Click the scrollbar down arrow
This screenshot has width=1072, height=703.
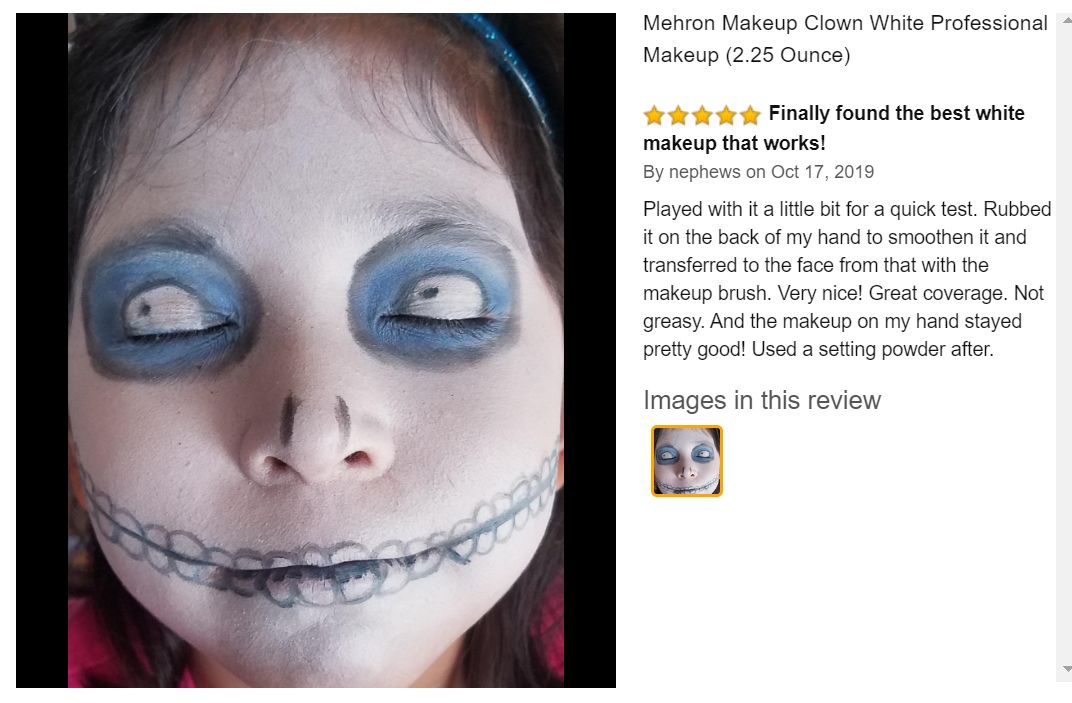(1067, 669)
